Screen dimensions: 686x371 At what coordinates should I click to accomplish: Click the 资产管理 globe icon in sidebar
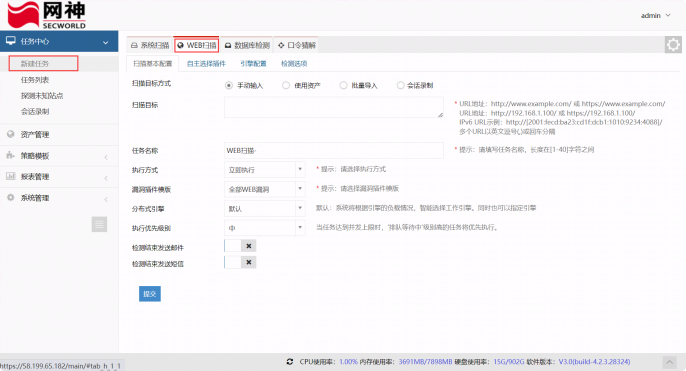(x=11, y=134)
